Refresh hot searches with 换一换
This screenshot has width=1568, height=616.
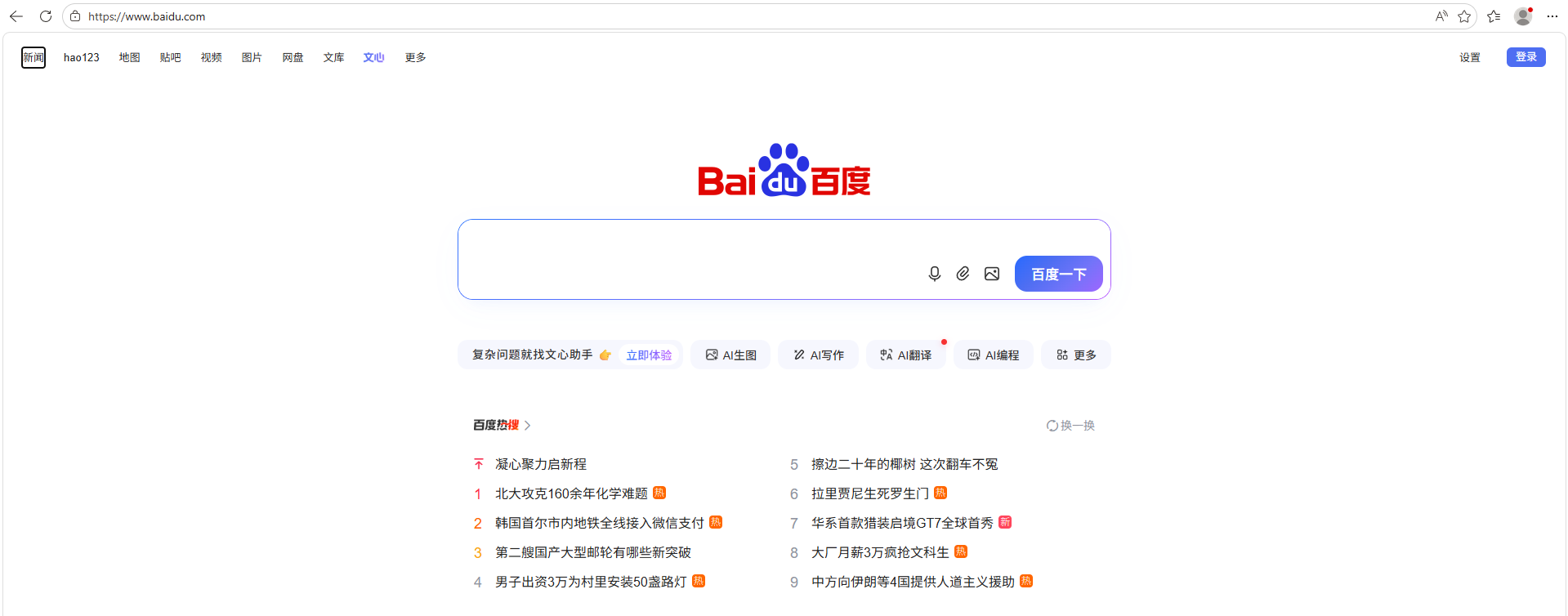[1070, 426]
